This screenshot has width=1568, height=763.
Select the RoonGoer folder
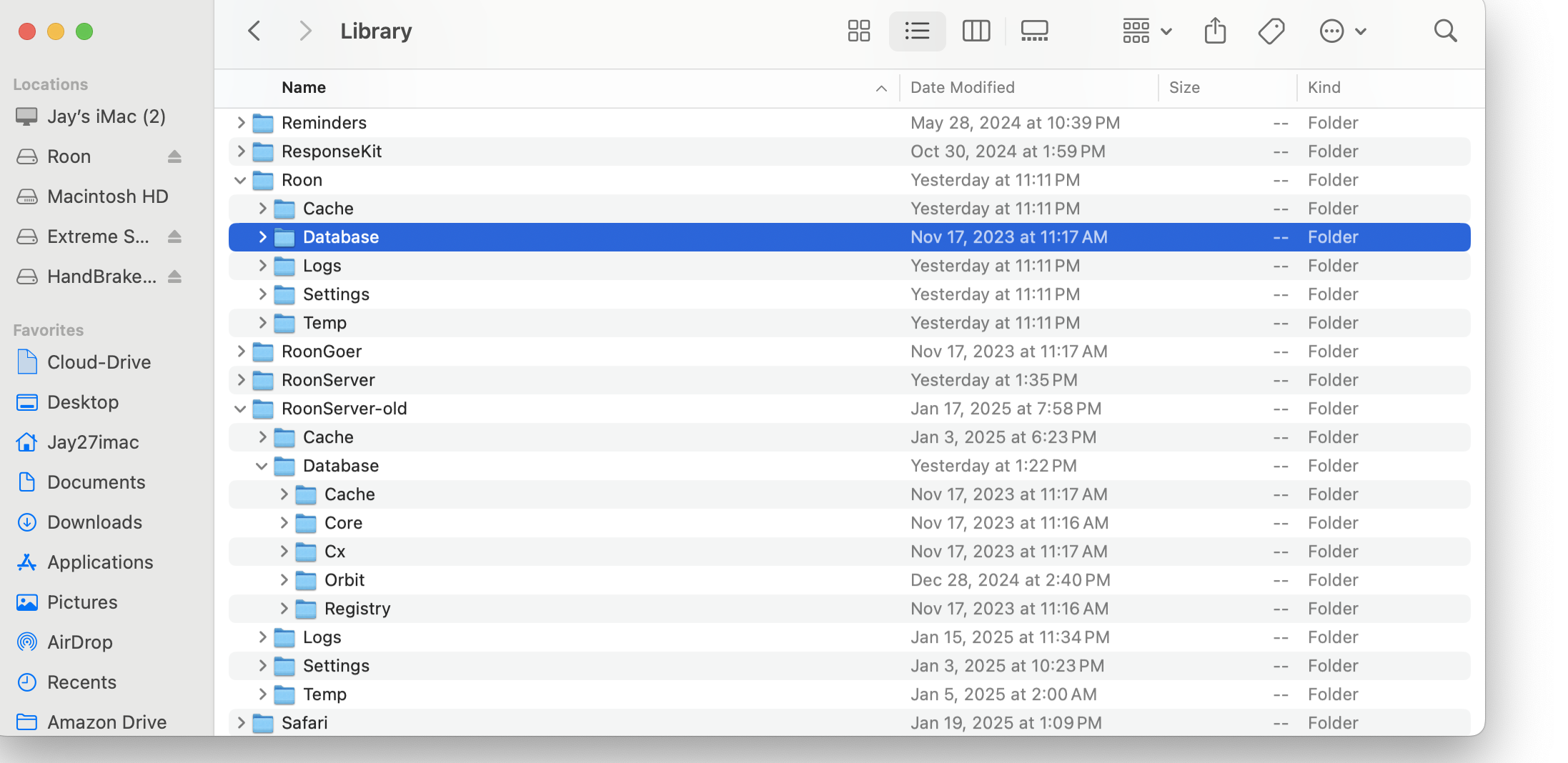[x=849, y=351]
